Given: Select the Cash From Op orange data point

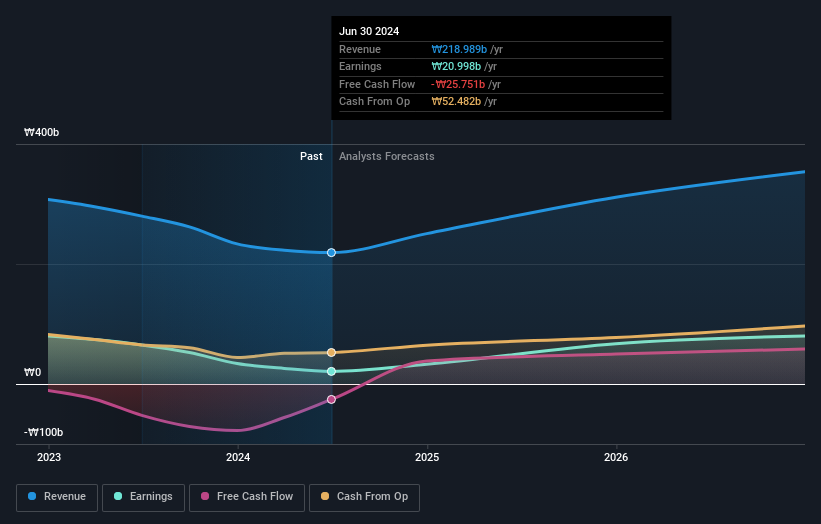Looking at the screenshot, I should pos(331,353).
